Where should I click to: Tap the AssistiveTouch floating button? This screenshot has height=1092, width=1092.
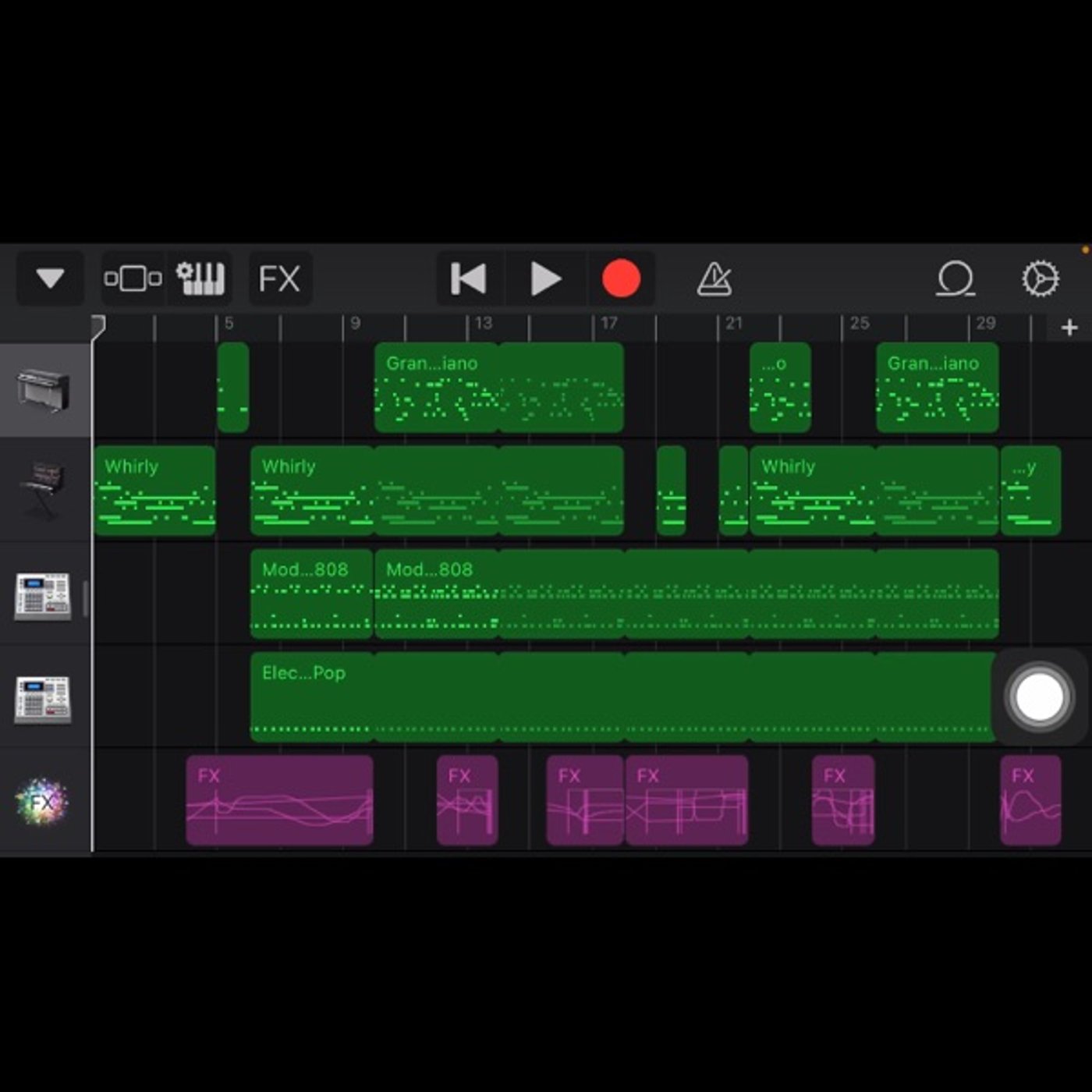1038,697
